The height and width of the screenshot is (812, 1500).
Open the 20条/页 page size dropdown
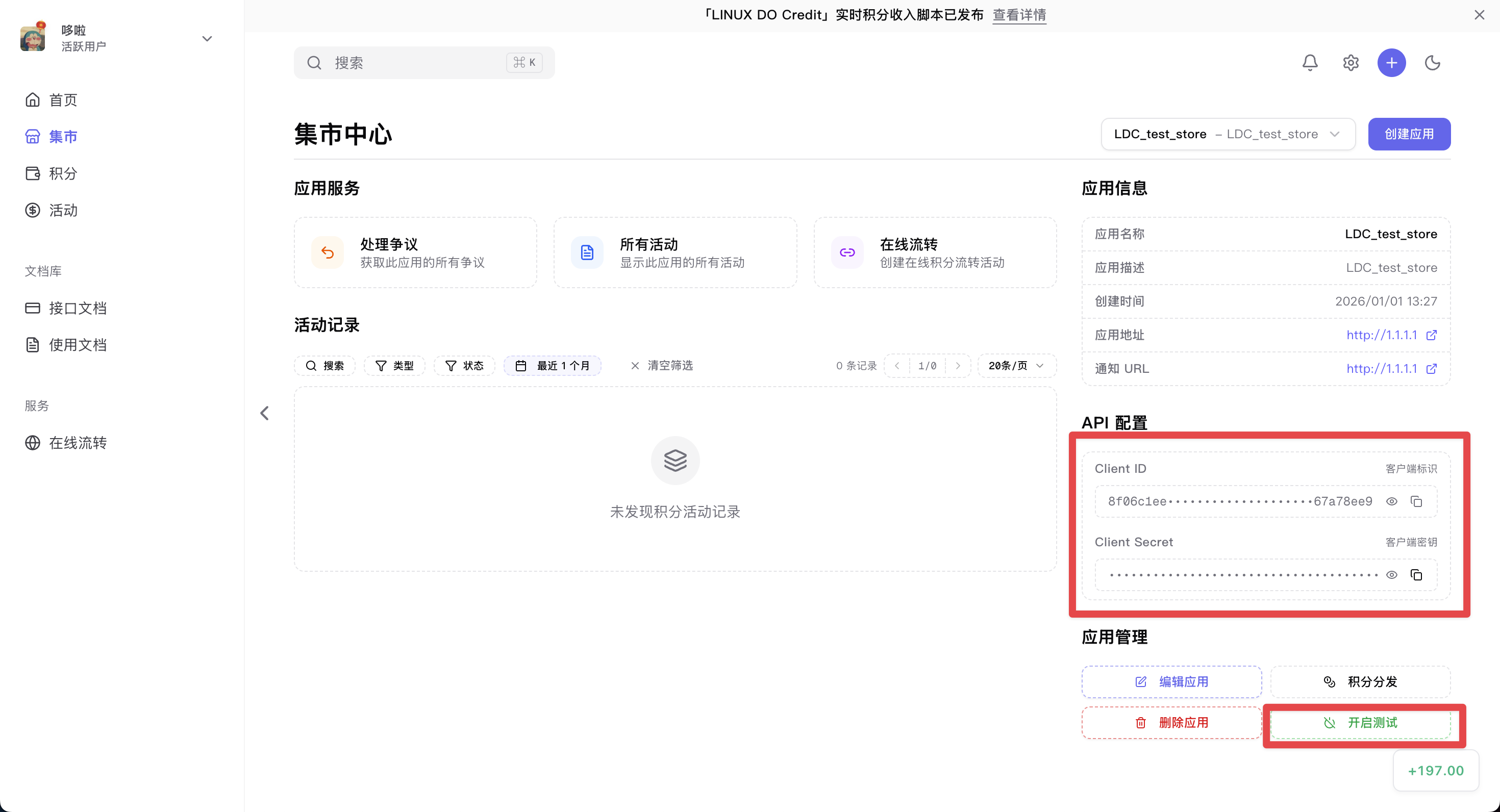1016,366
